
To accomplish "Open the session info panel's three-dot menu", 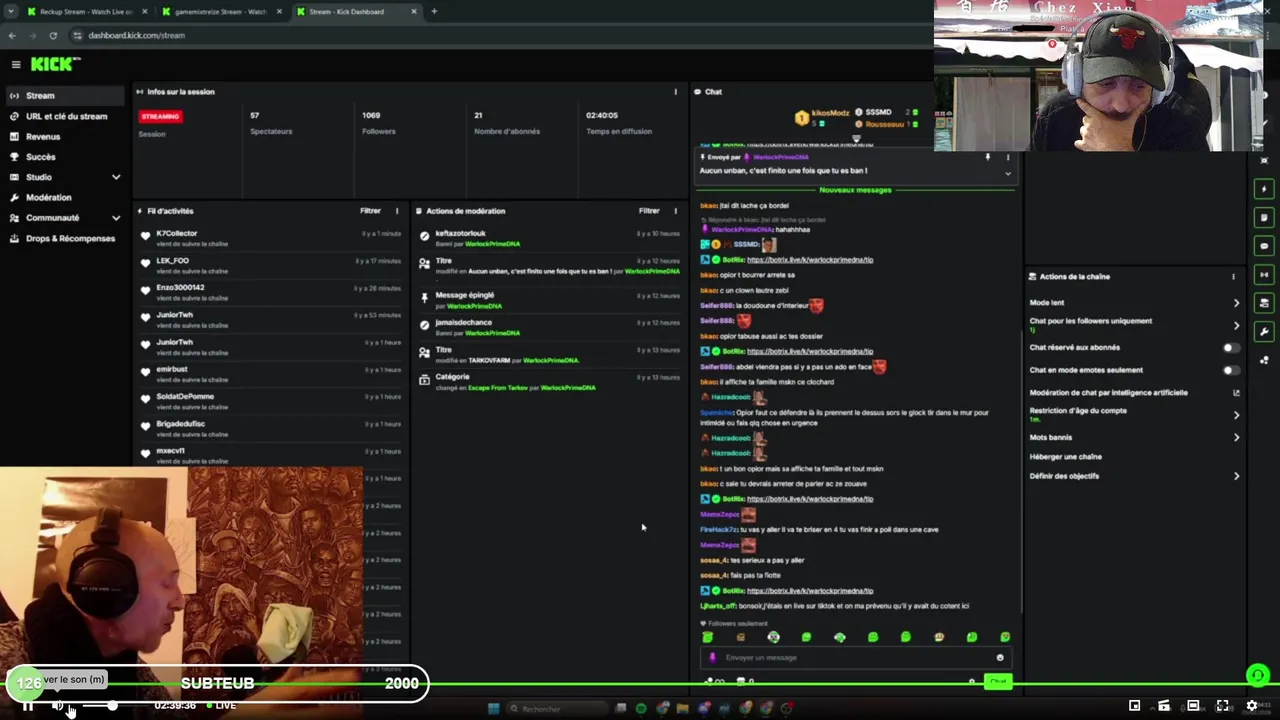I will [675, 92].
